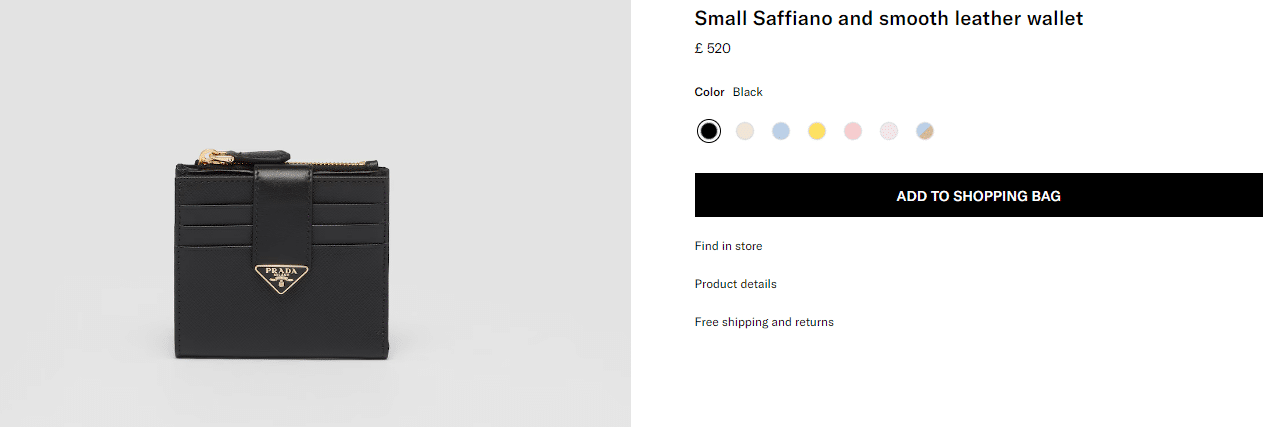The height and width of the screenshot is (427, 1269).
Task: Choose the solid pink color swatch
Action: [852, 131]
